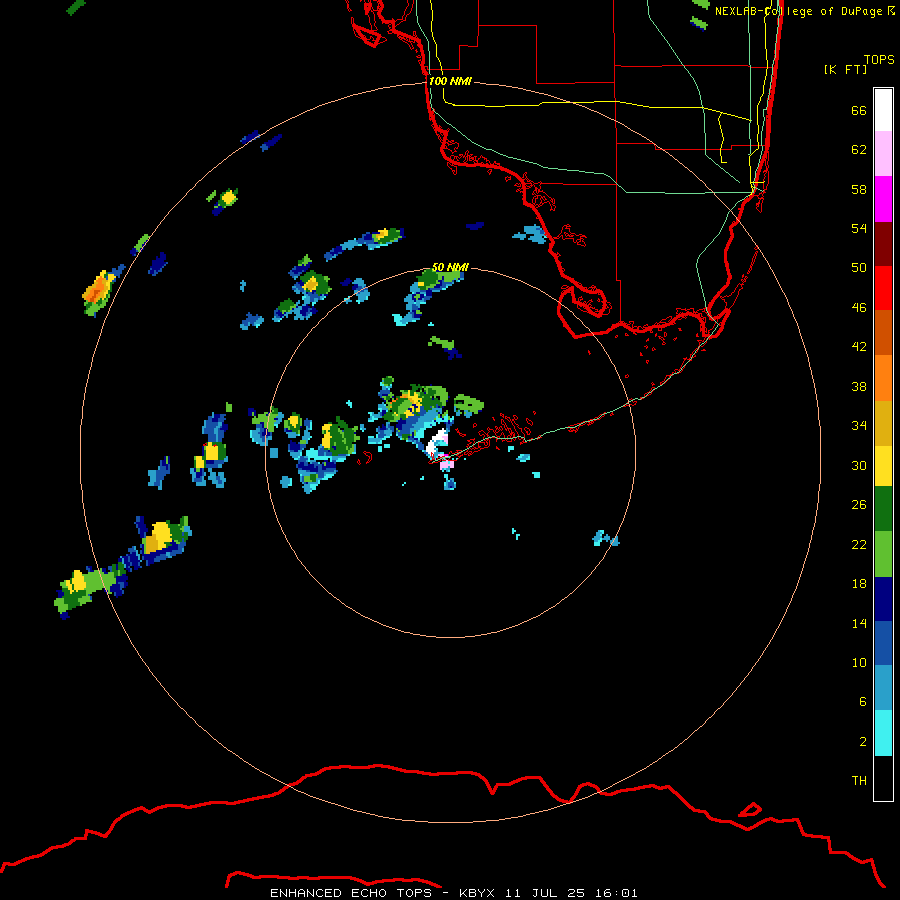Pick the dark green legend swatch
The image size is (900, 900).
[883, 509]
